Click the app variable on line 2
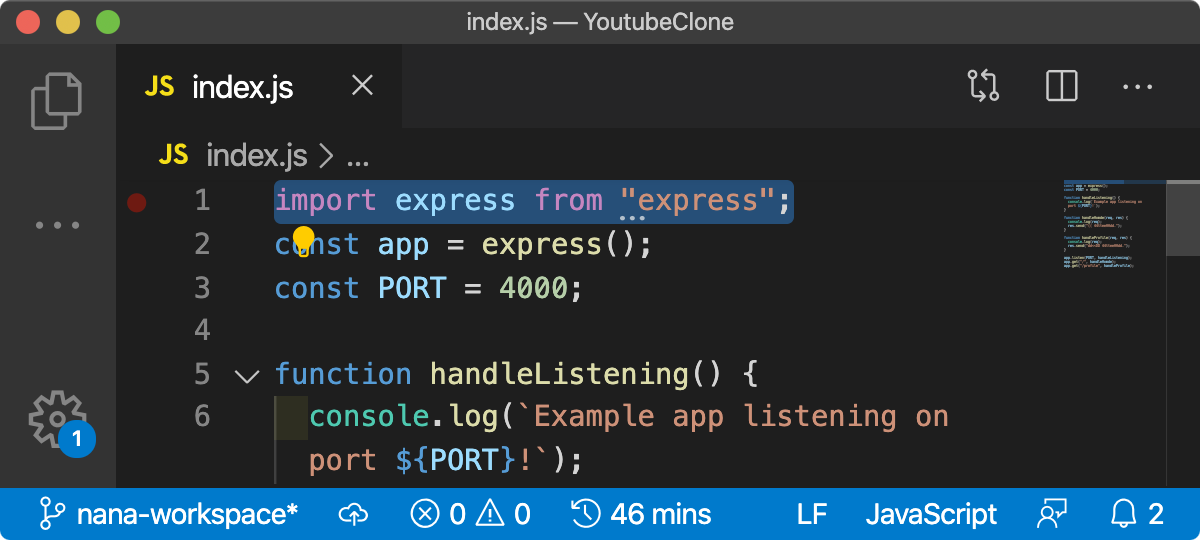 pyautogui.click(x=404, y=244)
